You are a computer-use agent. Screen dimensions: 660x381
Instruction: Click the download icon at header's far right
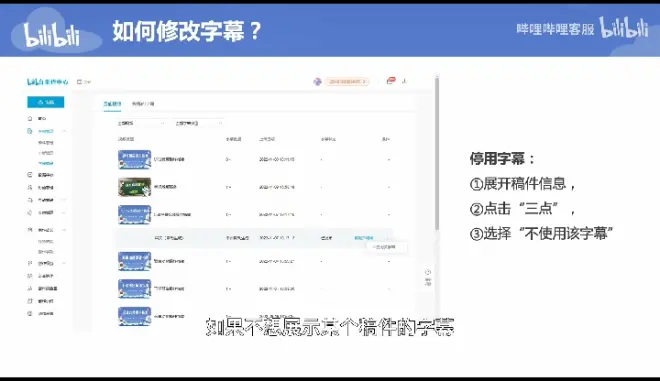404,81
